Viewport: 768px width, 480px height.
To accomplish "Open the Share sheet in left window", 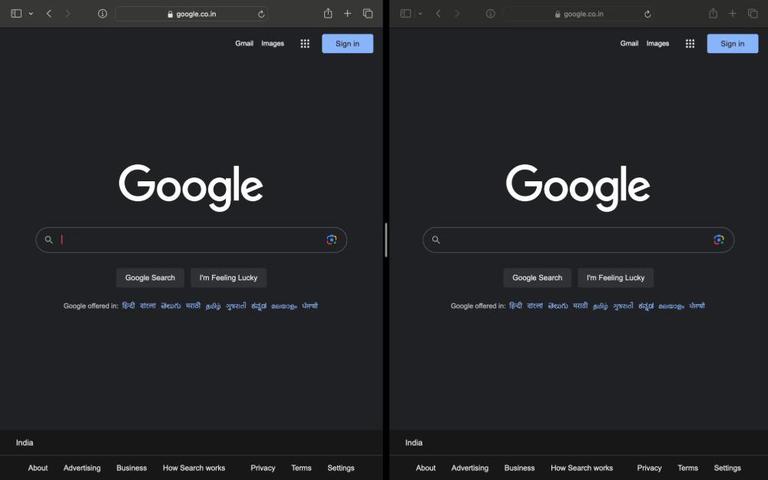I will (328, 13).
